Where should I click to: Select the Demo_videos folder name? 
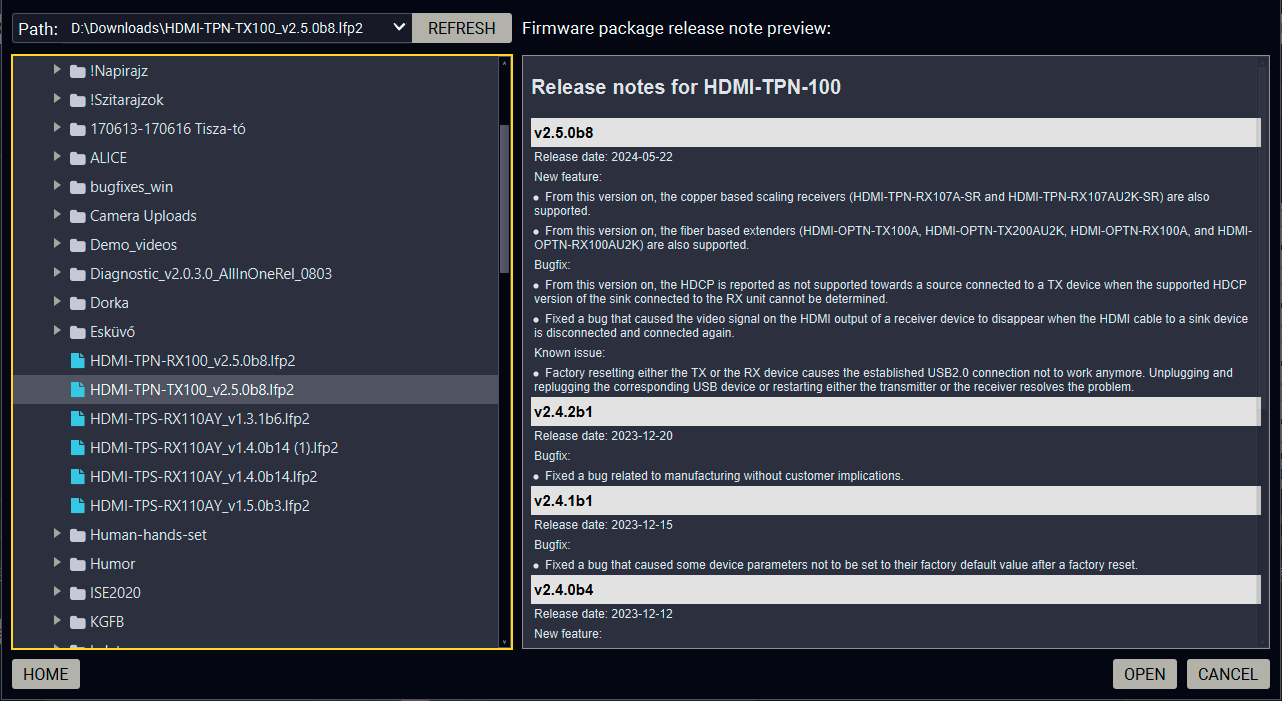tap(134, 245)
